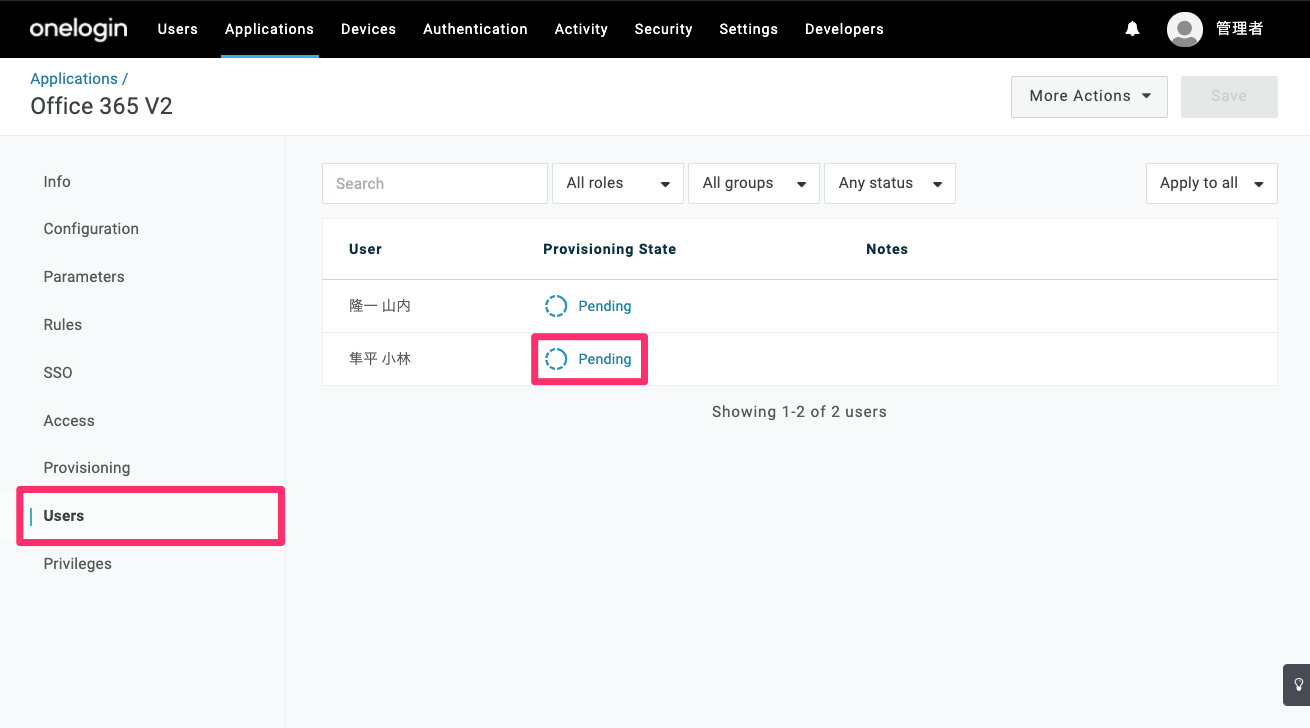The width and height of the screenshot is (1310, 728).
Task: Open the Any status filter dropdown
Action: pyautogui.click(x=890, y=184)
